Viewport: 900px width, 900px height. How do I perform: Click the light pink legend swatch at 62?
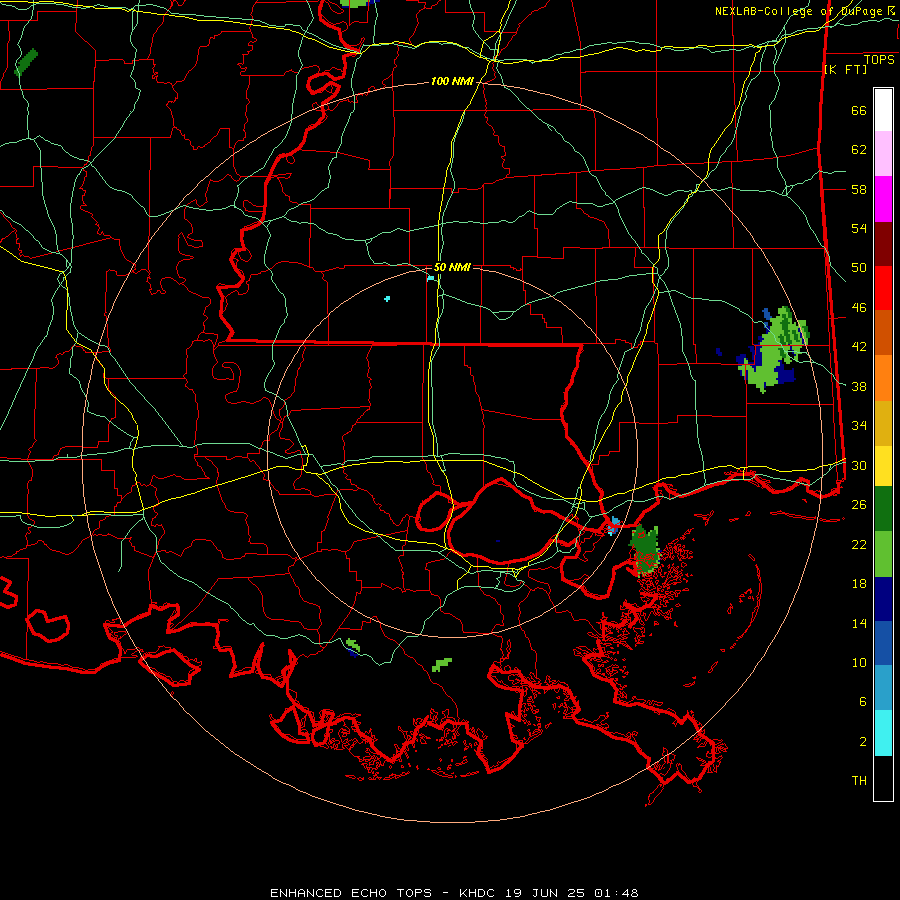(x=883, y=154)
